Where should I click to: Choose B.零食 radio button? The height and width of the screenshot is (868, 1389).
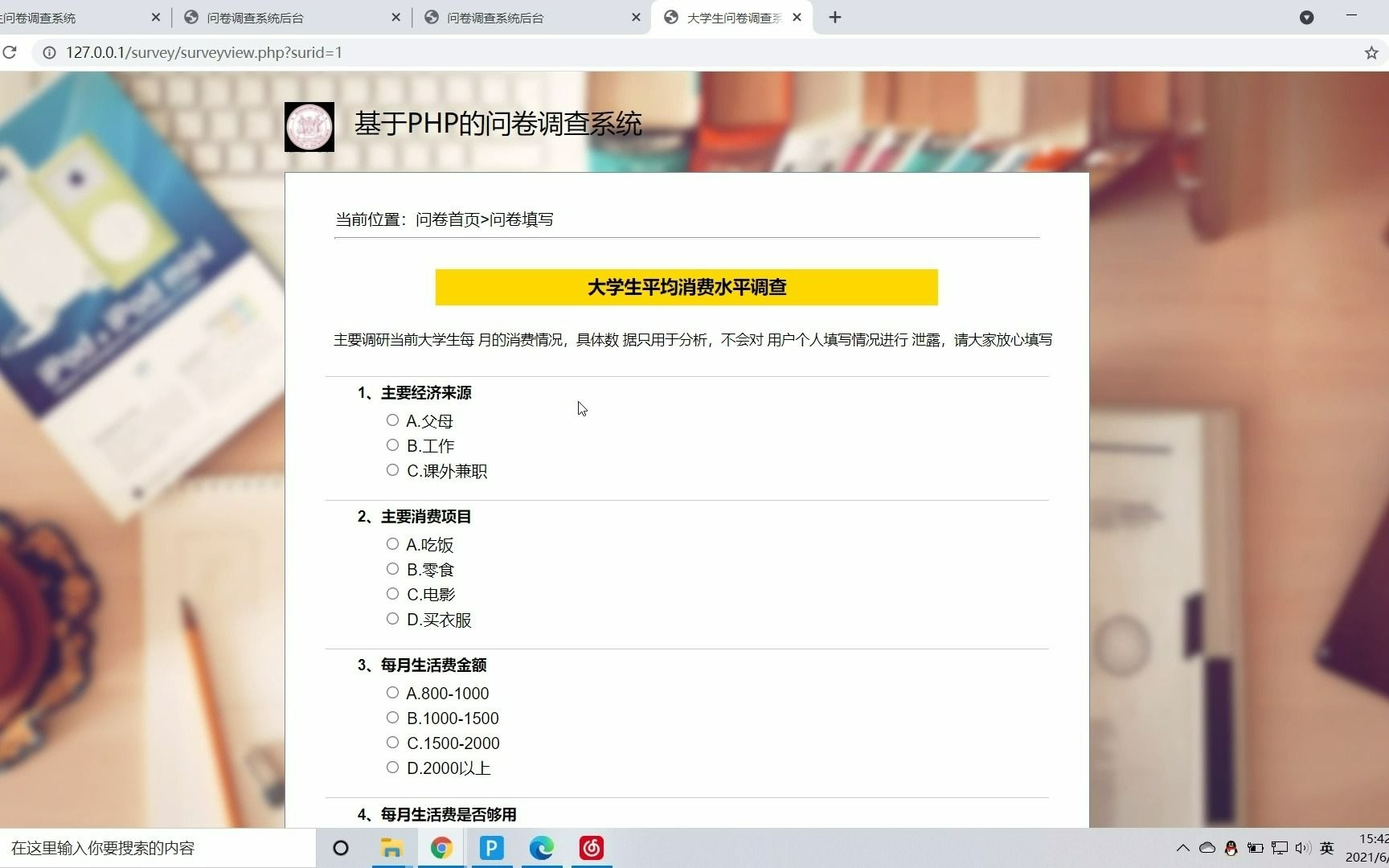click(392, 569)
